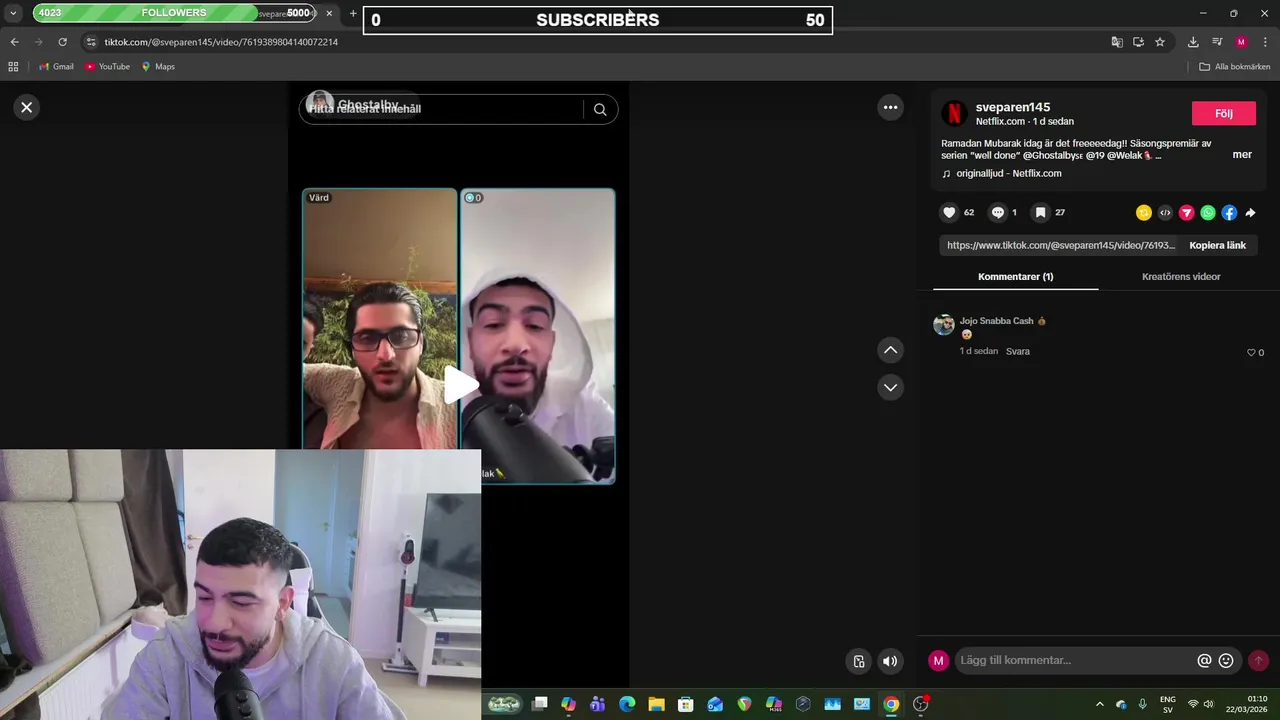Screen dimensions: 1280x720
Task: Share the video to Facebook
Action: [x=1229, y=212]
